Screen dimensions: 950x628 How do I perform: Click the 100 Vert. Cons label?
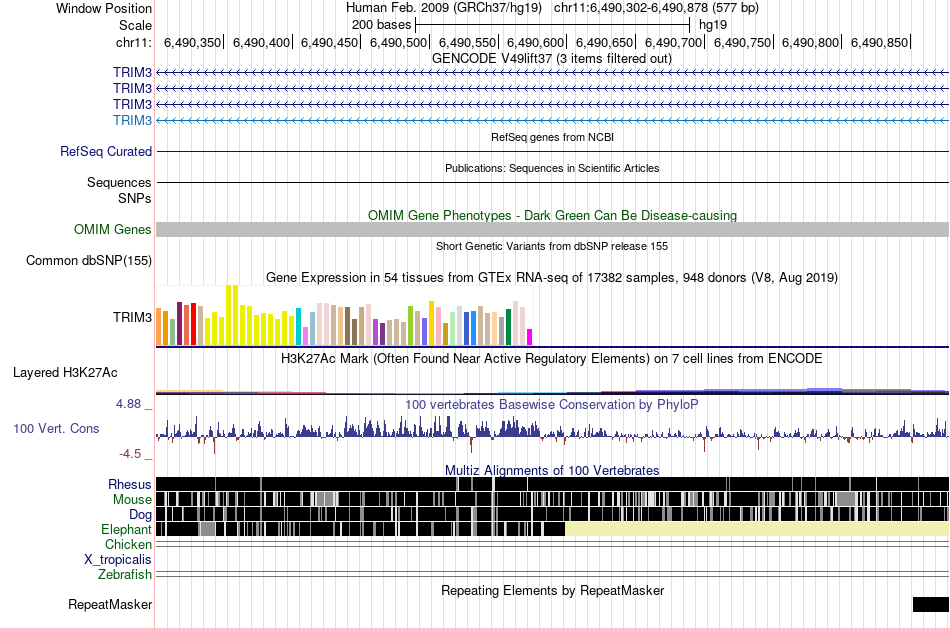pos(56,429)
